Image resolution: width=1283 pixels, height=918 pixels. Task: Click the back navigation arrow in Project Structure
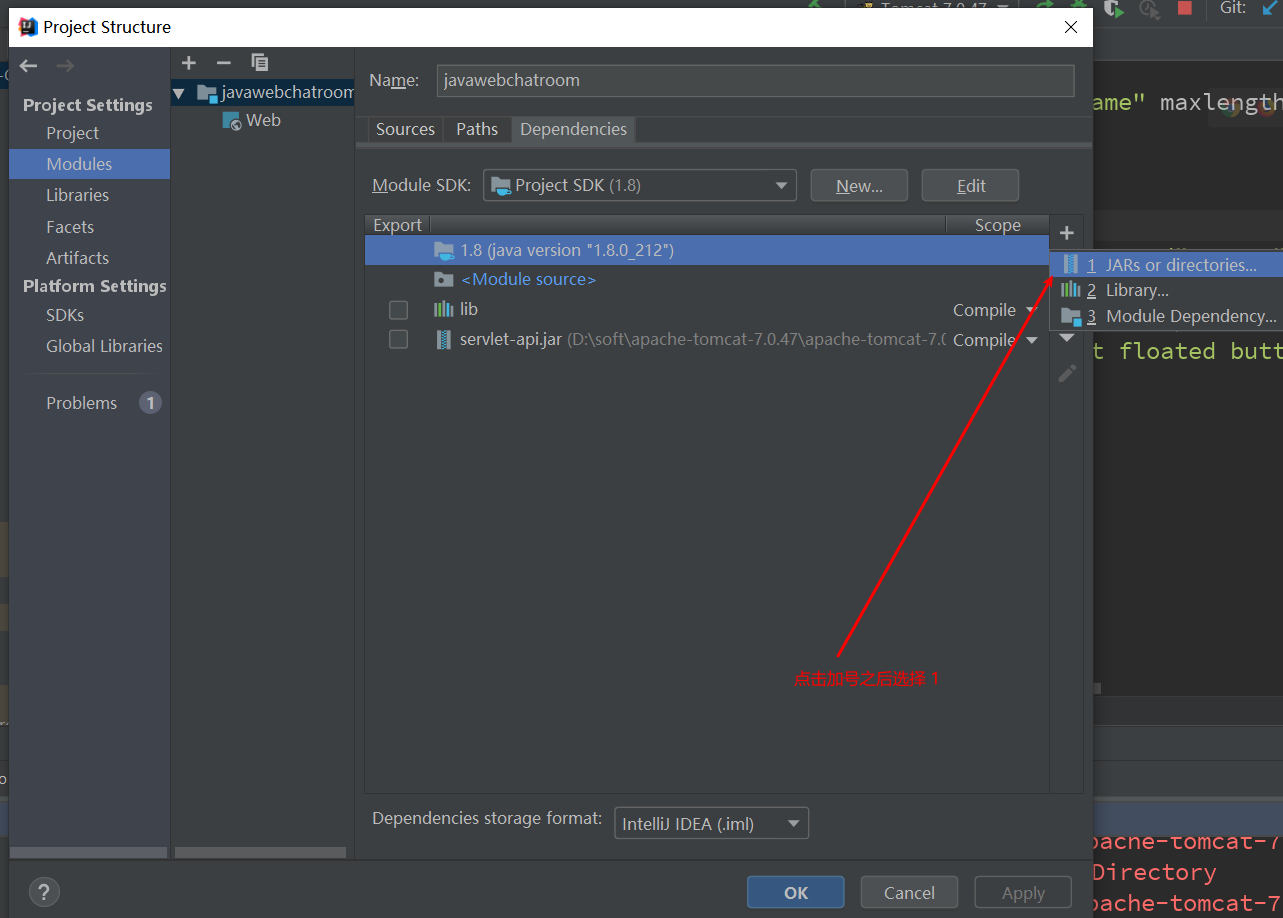click(x=28, y=66)
